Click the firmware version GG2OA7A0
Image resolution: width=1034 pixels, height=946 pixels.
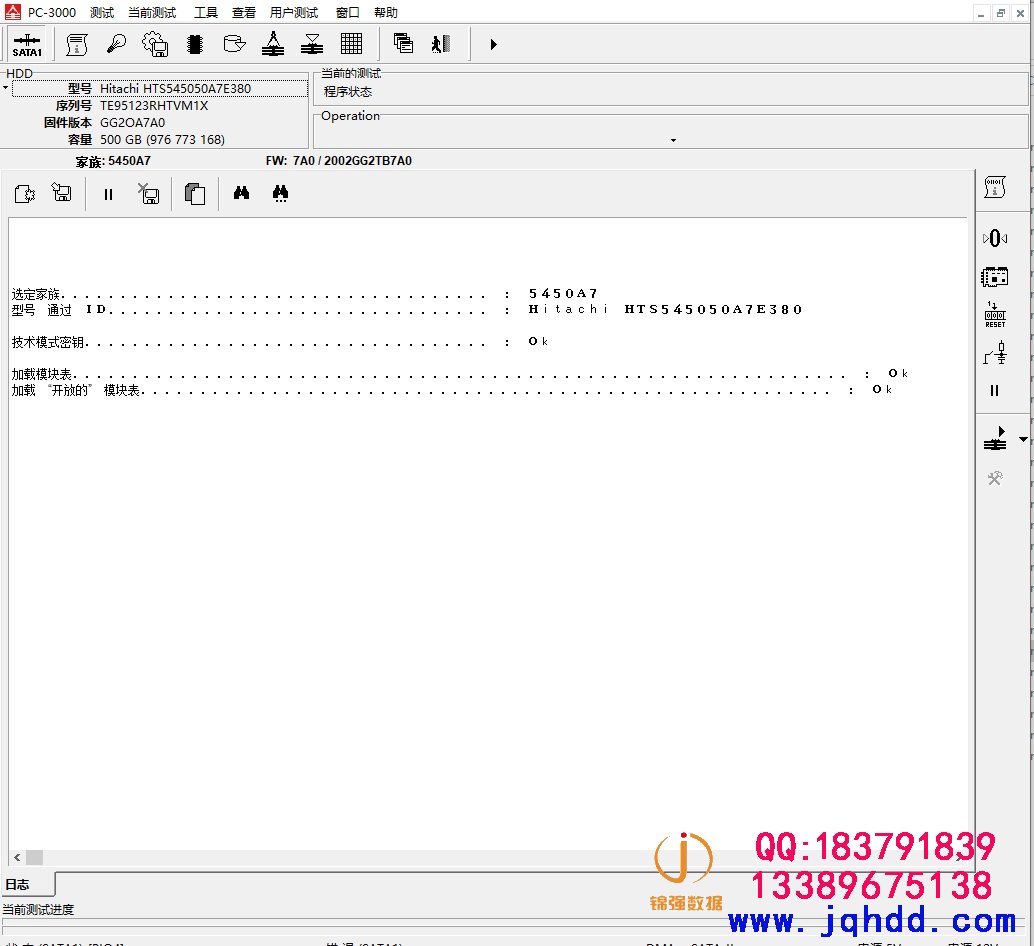click(x=133, y=123)
